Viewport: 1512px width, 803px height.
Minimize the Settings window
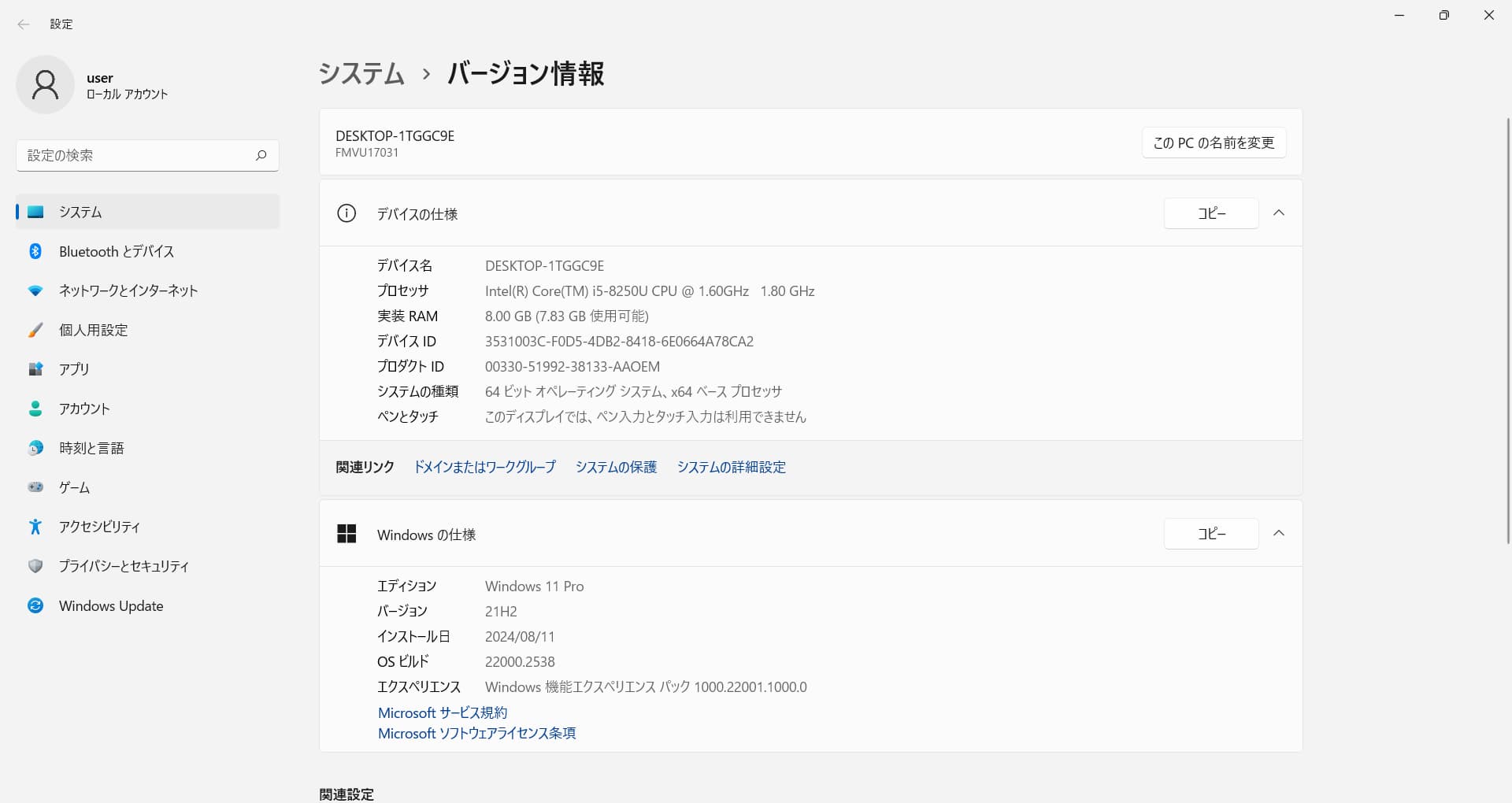pyautogui.click(x=1399, y=15)
